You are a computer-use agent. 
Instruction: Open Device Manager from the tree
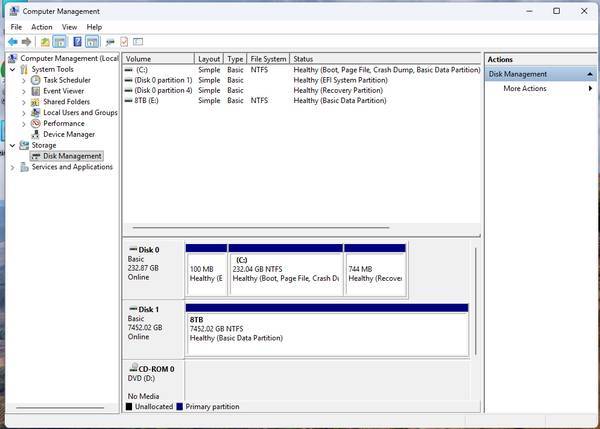[x=68, y=134]
